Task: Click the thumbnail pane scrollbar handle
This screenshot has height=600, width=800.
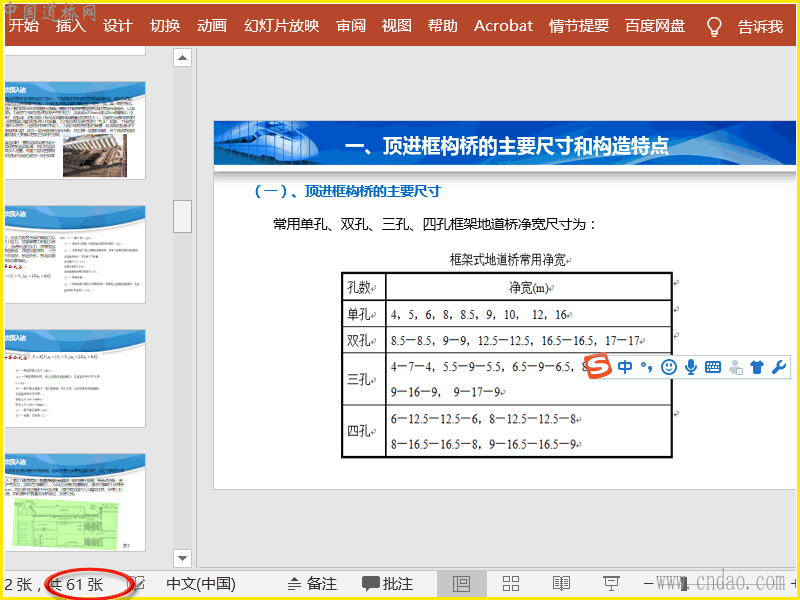Action: pos(182,216)
